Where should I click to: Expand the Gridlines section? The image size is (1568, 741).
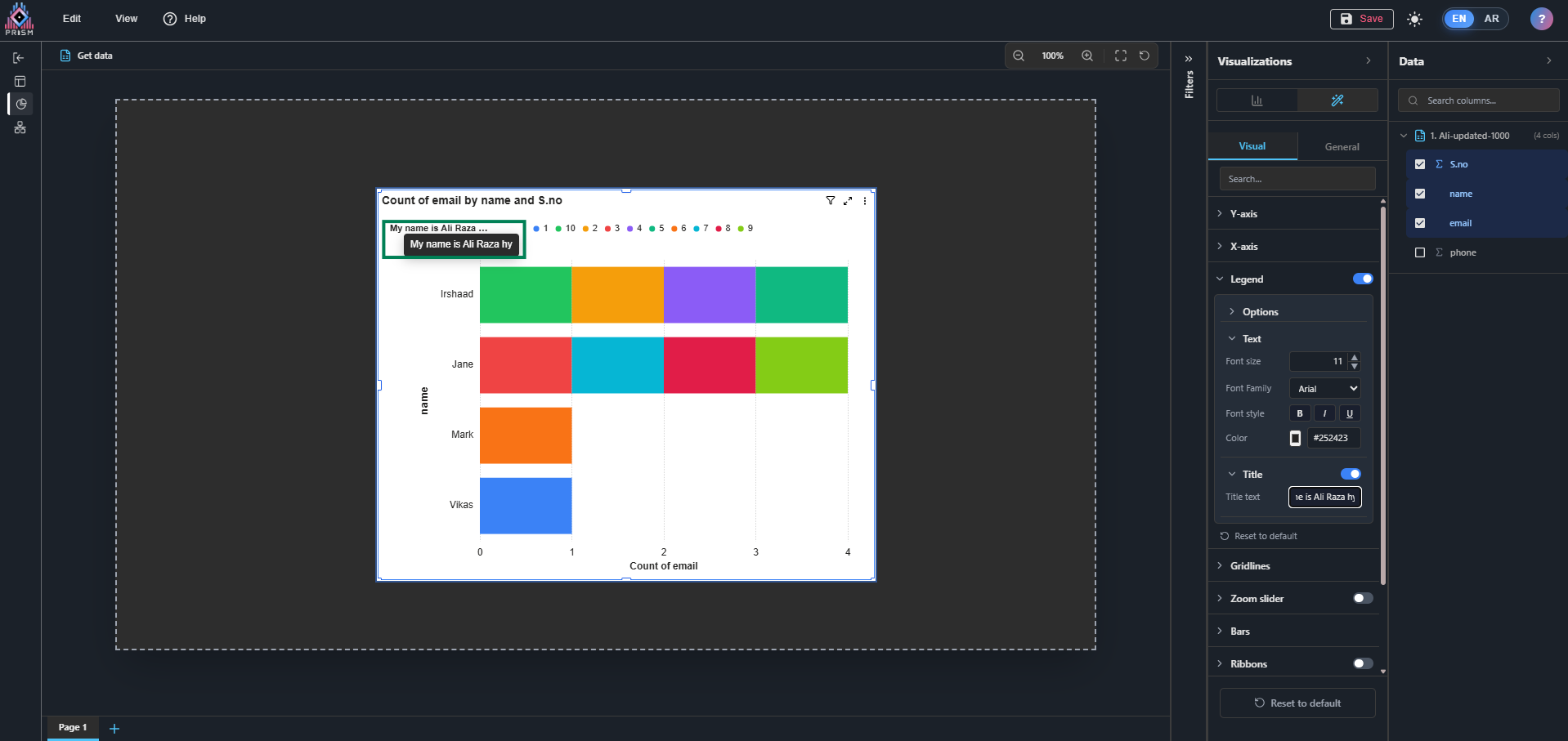(x=1250, y=566)
